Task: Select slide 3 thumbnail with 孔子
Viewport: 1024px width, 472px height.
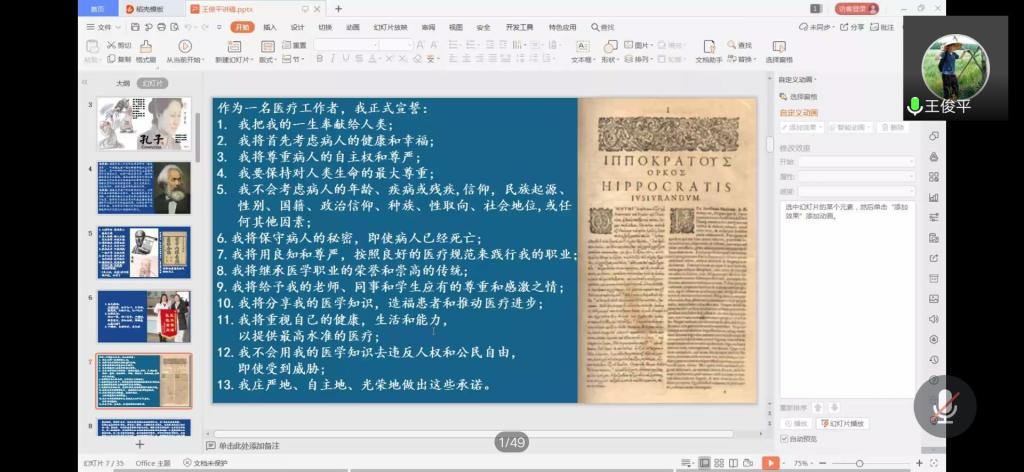Action: (x=144, y=124)
